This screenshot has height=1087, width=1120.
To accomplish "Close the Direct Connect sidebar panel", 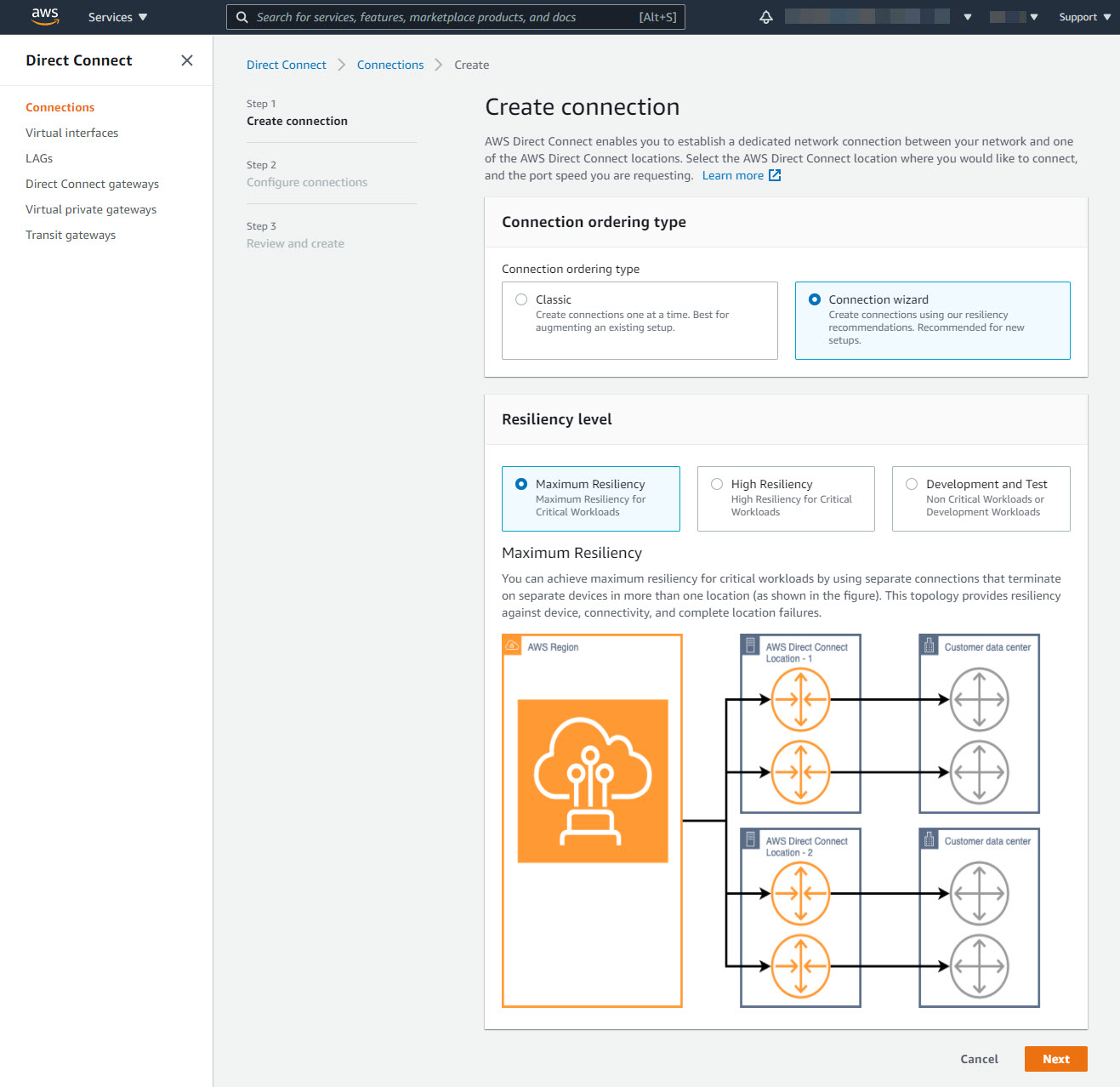I will [x=187, y=60].
